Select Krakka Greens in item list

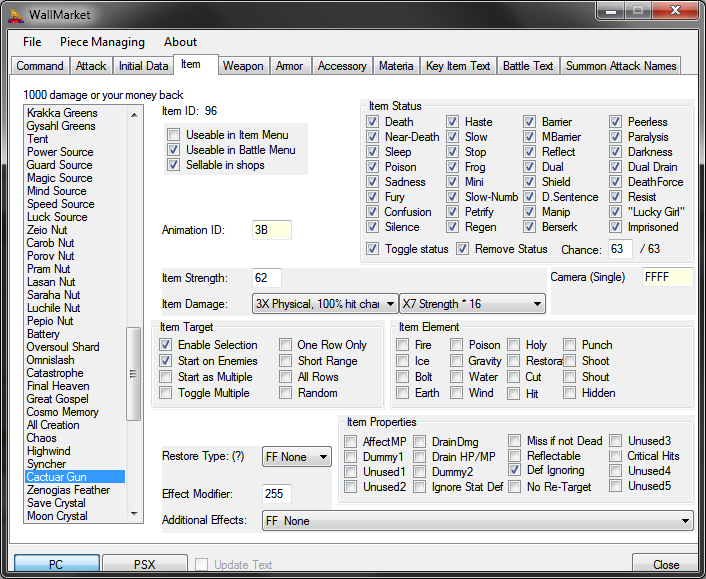(x=75, y=113)
